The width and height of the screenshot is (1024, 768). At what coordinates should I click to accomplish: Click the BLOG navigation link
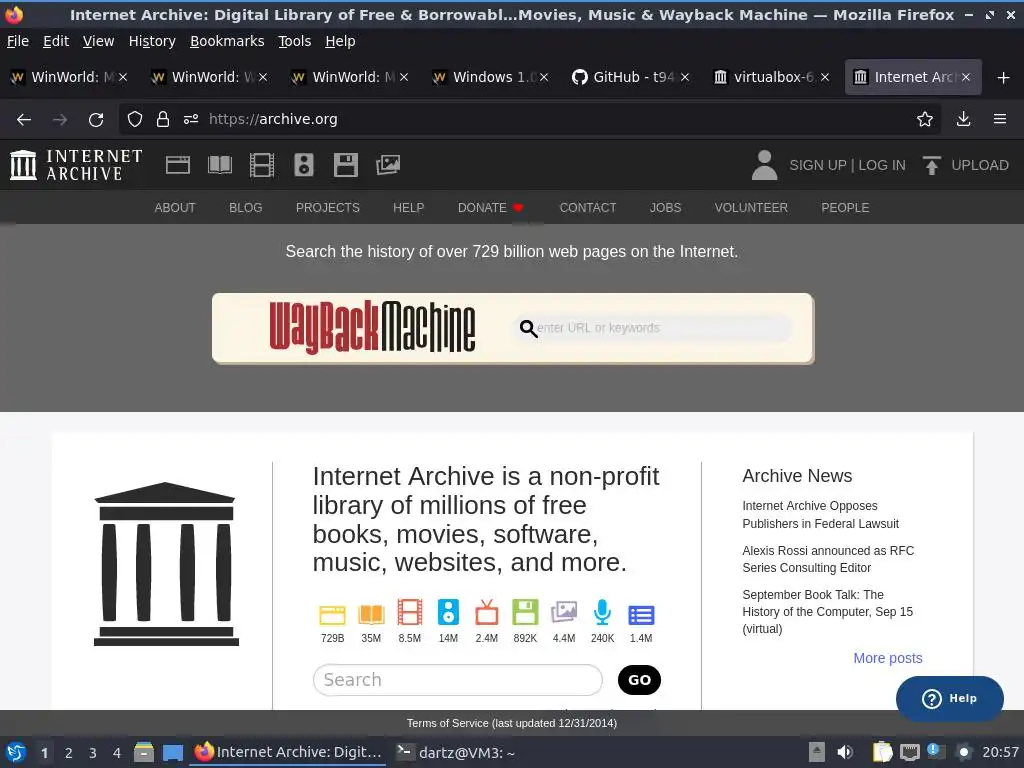click(246, 208)
